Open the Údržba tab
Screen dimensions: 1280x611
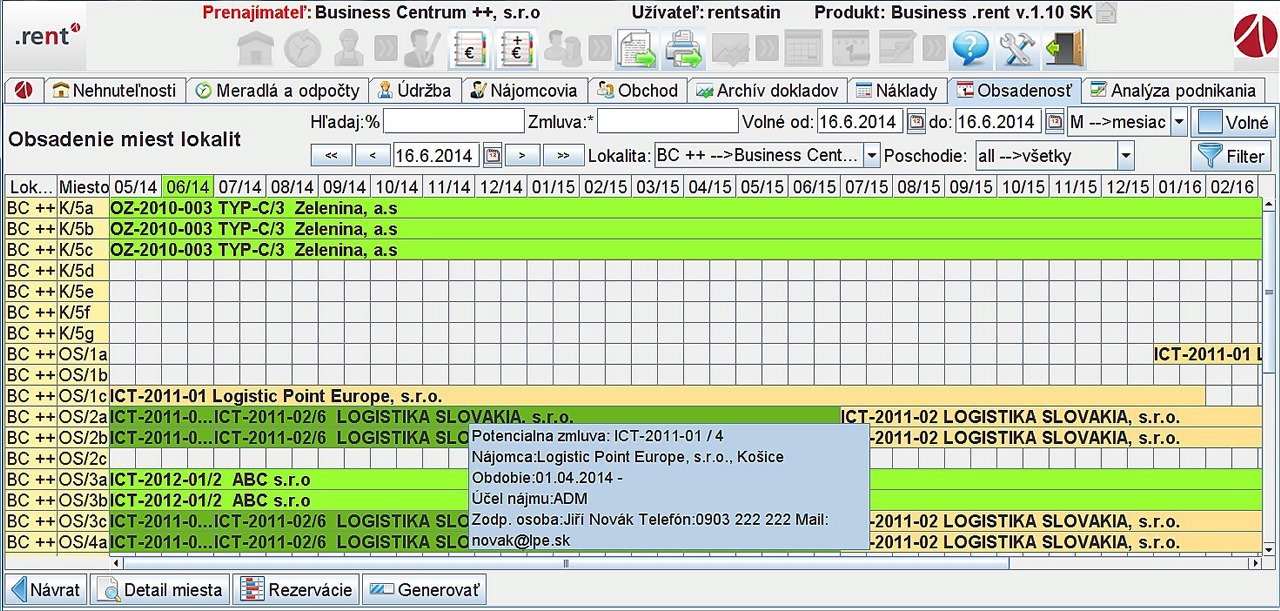coord(414,90)
